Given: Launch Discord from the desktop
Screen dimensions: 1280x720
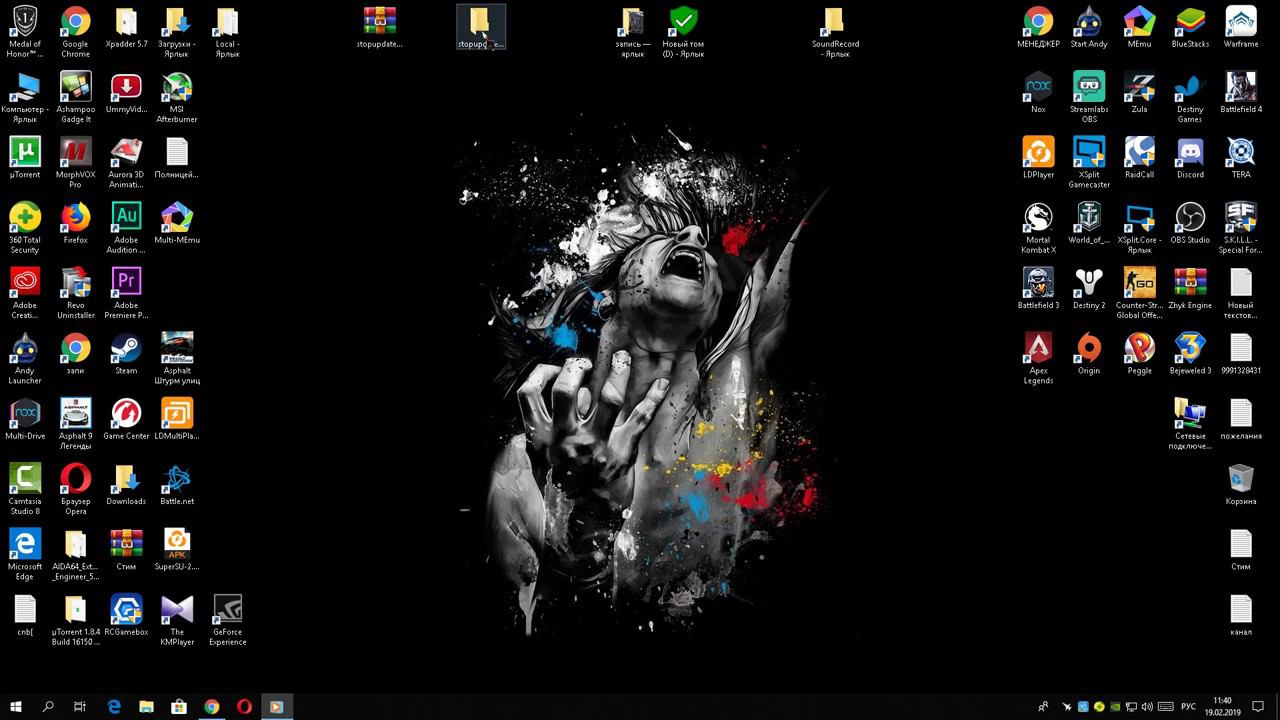Looking at the screenshot, I should tap(1190, 157).
